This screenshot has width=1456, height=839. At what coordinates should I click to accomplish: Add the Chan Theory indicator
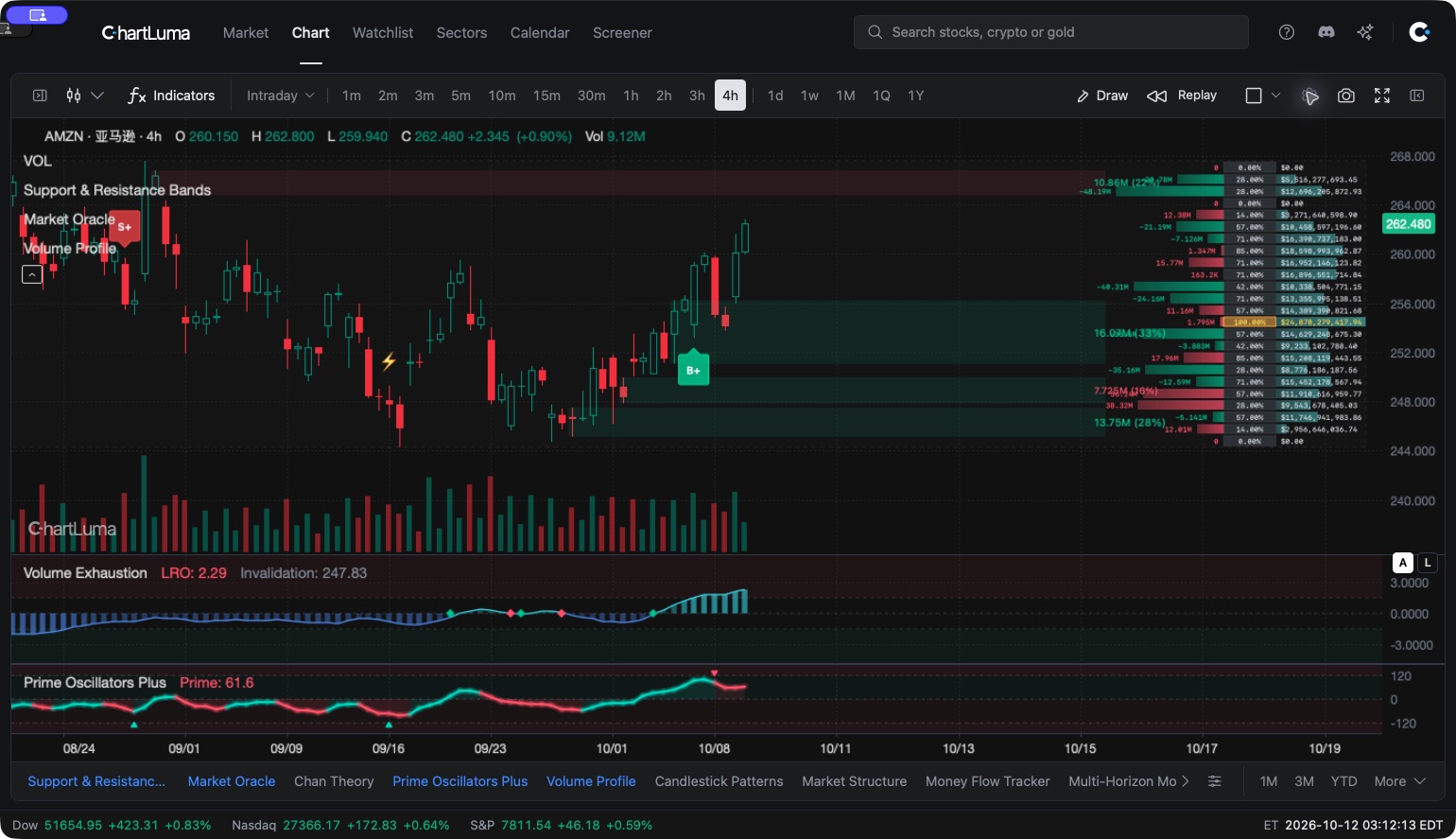pyautogui.click(x=334, y=781)
